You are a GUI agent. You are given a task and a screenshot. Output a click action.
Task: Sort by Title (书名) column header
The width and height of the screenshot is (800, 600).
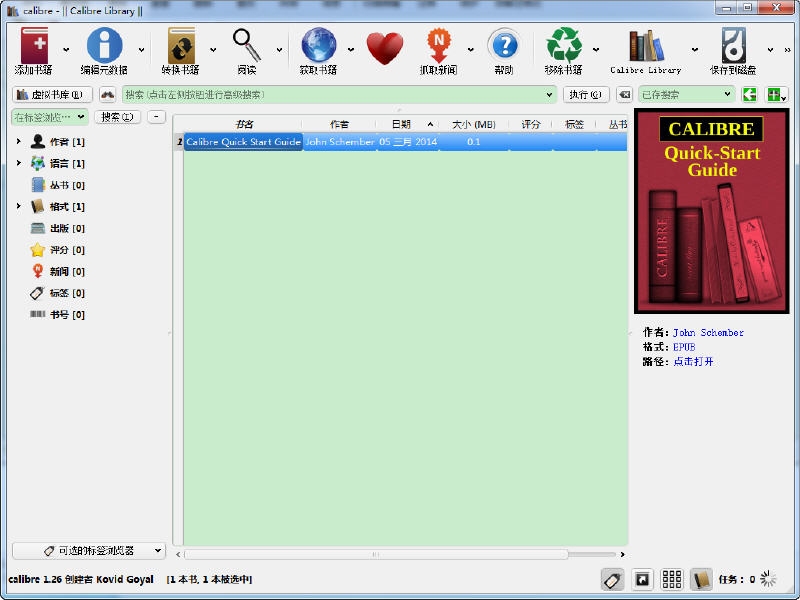pos(243,124)
